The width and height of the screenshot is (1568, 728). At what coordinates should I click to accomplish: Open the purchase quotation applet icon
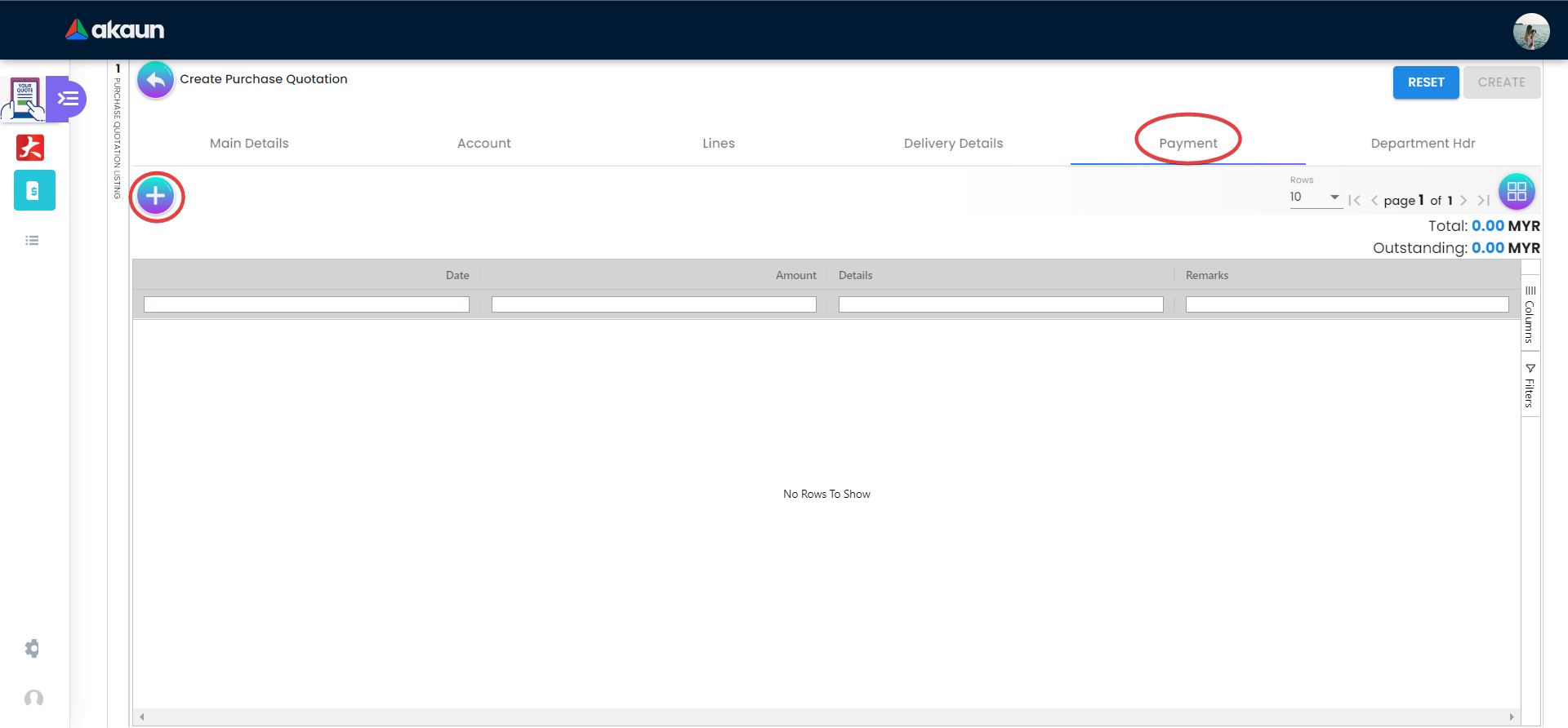coord(24,100)
